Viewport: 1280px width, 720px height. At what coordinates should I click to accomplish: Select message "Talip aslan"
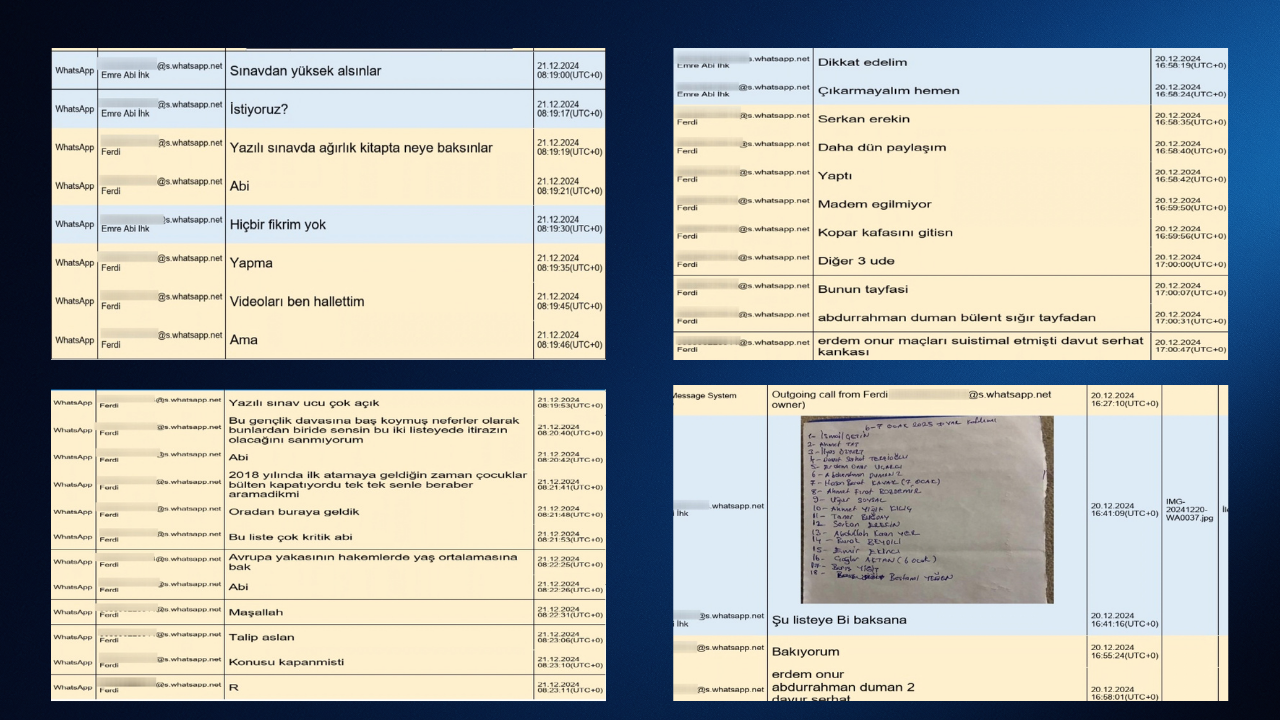point(261,637)
